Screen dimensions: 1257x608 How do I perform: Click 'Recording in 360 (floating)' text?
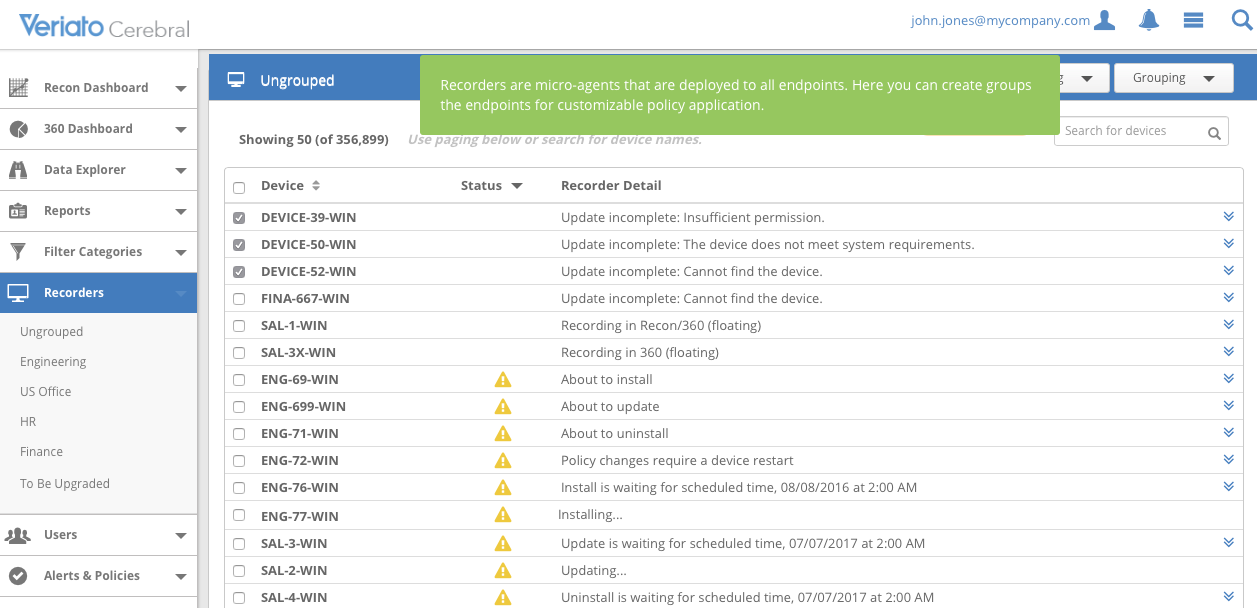(640, 353)
